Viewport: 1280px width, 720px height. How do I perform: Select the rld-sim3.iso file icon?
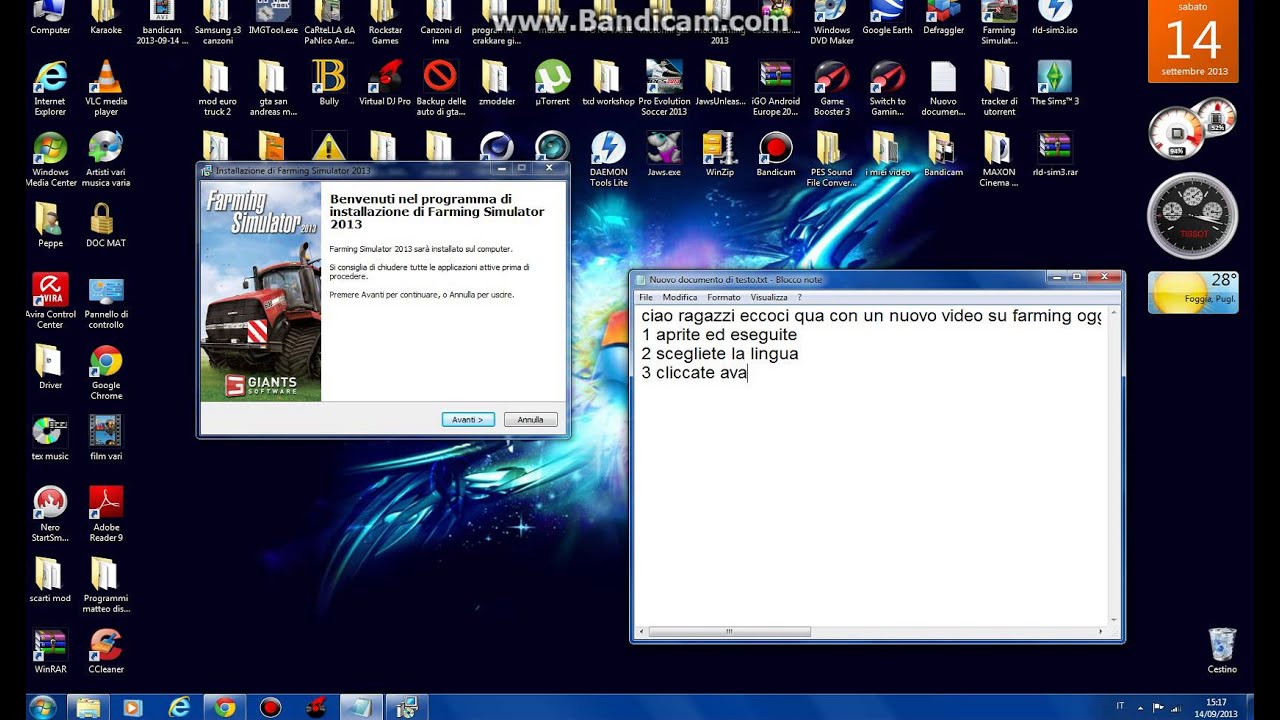tap(1055, 18)
